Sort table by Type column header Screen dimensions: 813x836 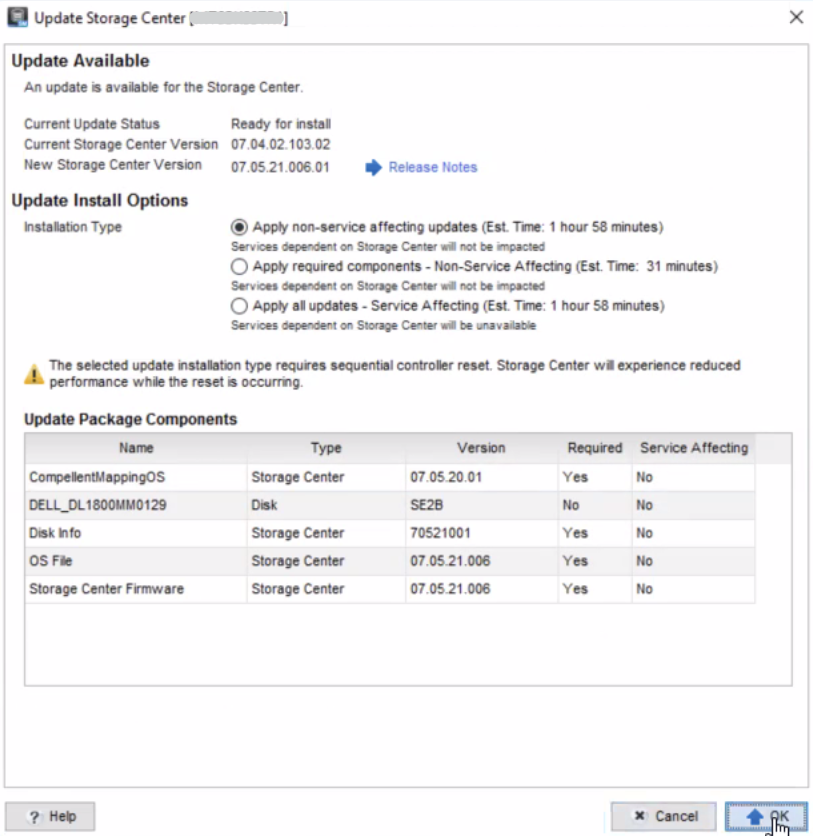pos(326,448)
